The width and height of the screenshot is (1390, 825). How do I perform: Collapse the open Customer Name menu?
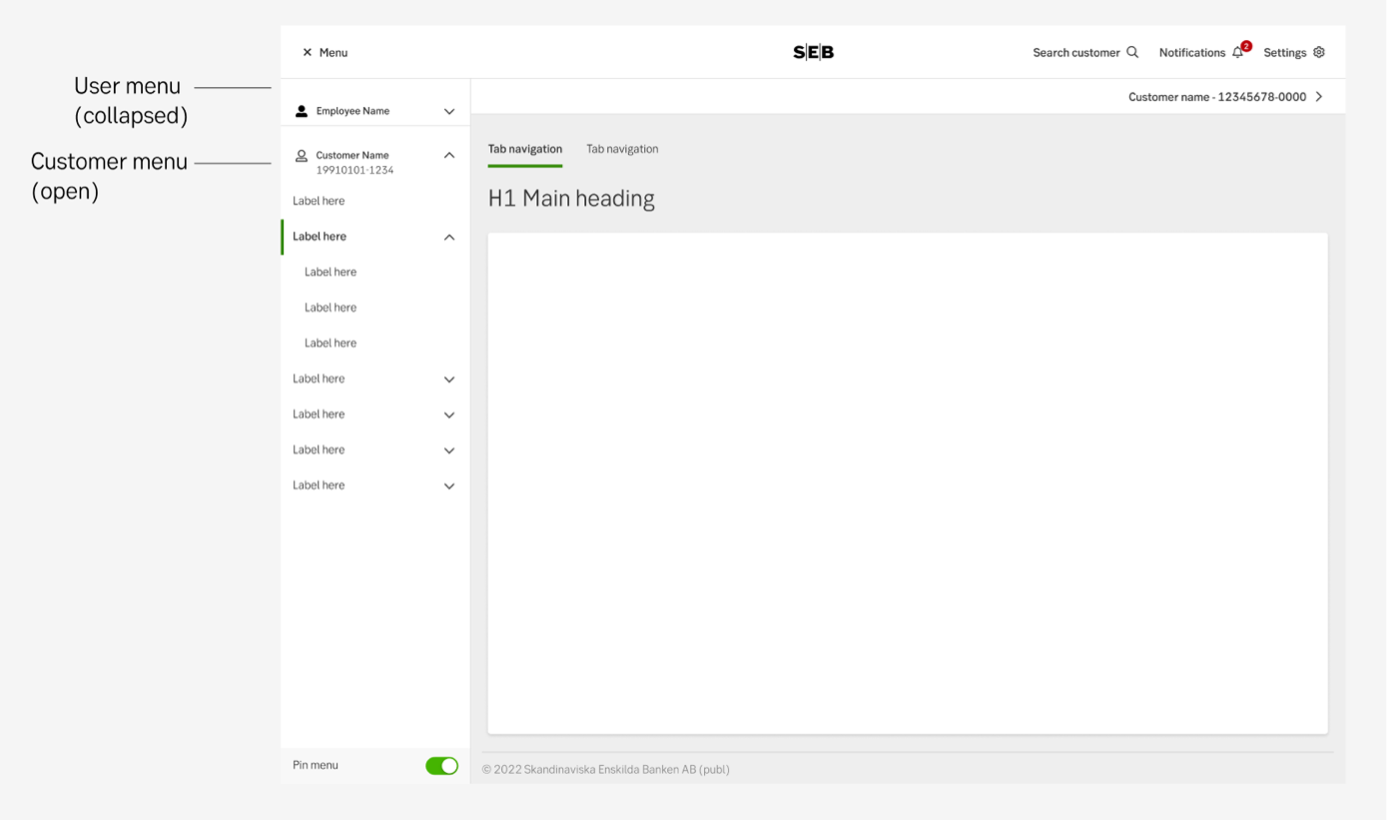point(448,156)
